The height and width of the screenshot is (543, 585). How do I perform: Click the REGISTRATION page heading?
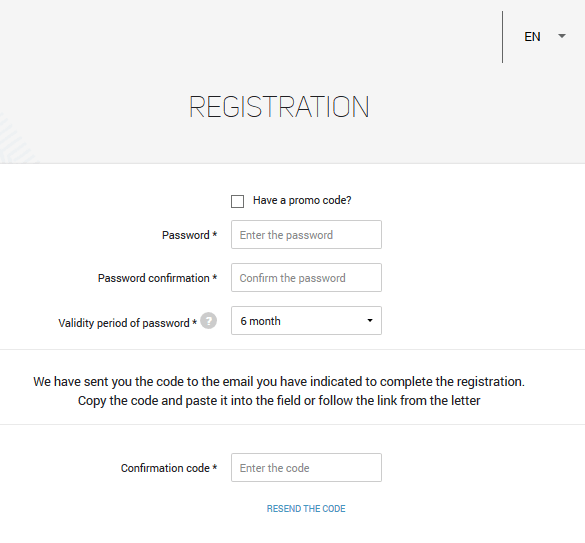[x=279, y=107]
